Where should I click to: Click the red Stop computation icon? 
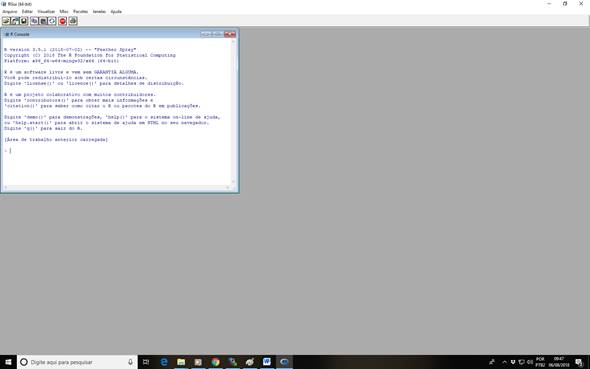(62, 21)
